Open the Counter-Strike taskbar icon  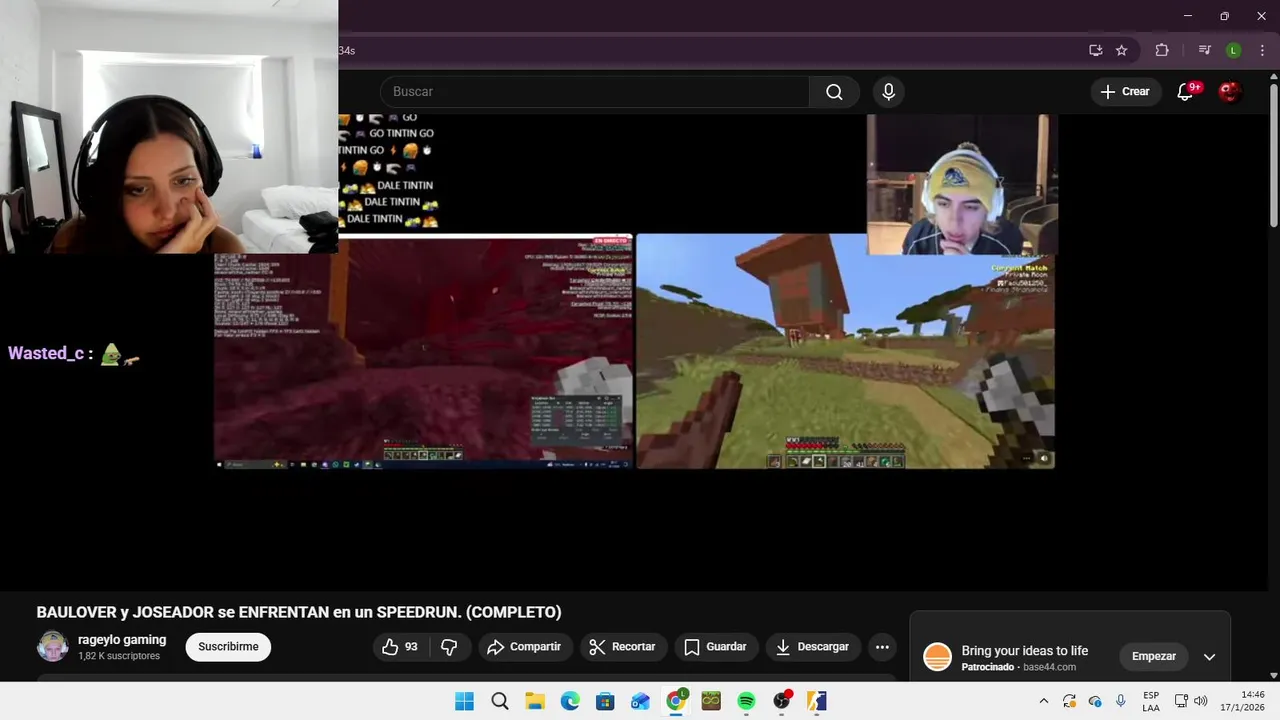pyautogui.click(x=817, y=701)
